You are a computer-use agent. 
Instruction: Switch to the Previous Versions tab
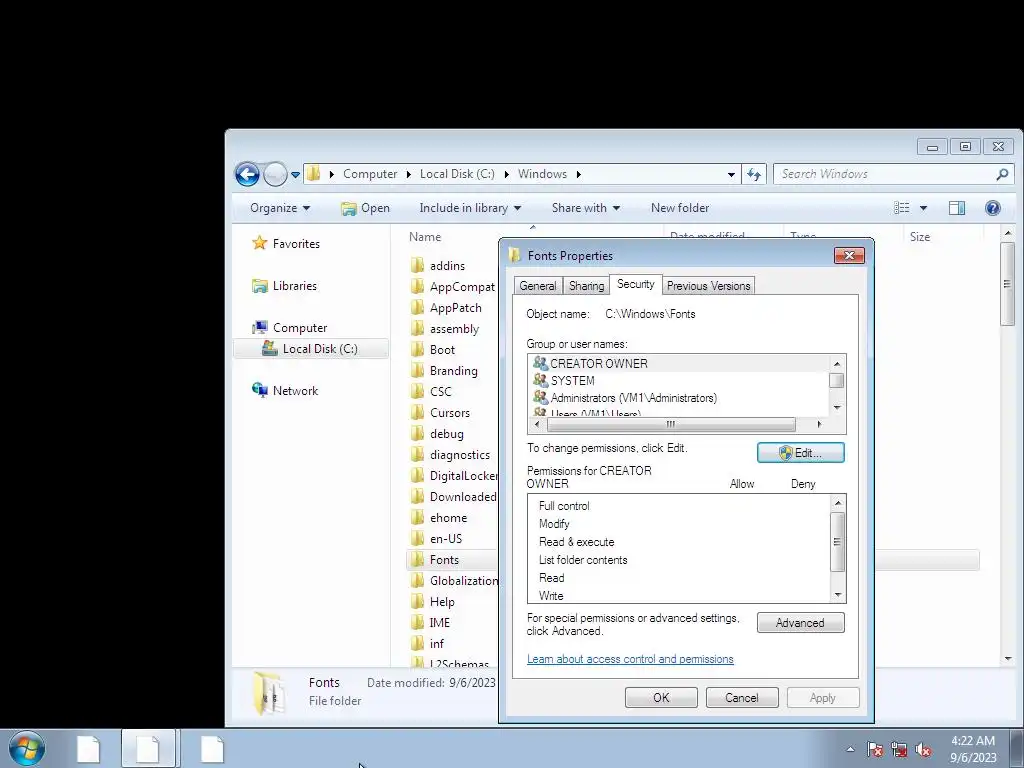709,286
